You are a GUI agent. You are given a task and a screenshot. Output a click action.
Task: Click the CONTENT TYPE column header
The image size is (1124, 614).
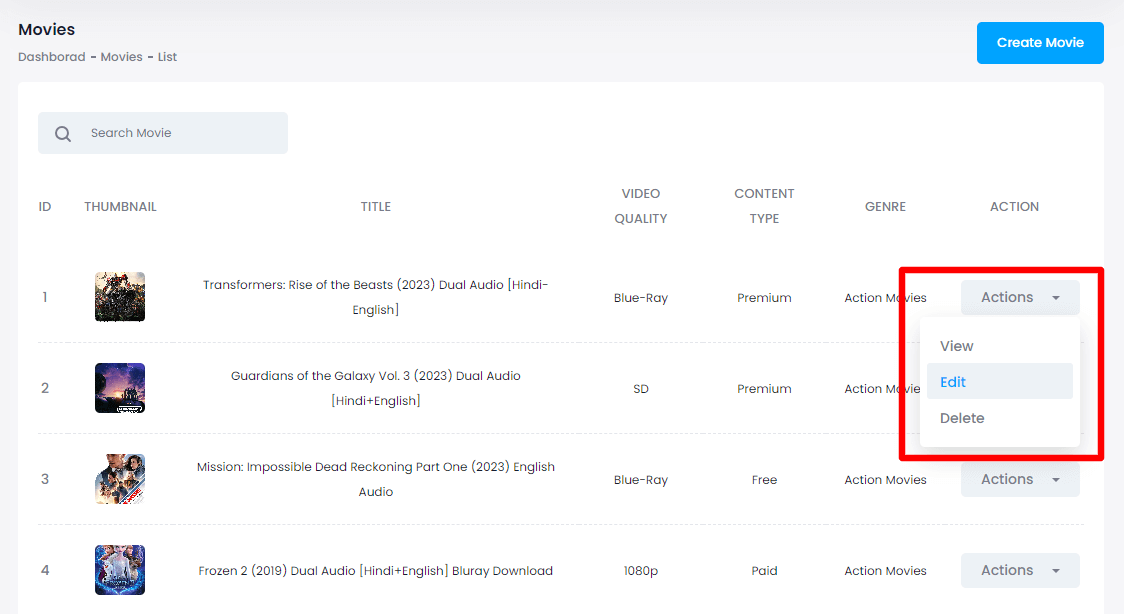[764, 206]
